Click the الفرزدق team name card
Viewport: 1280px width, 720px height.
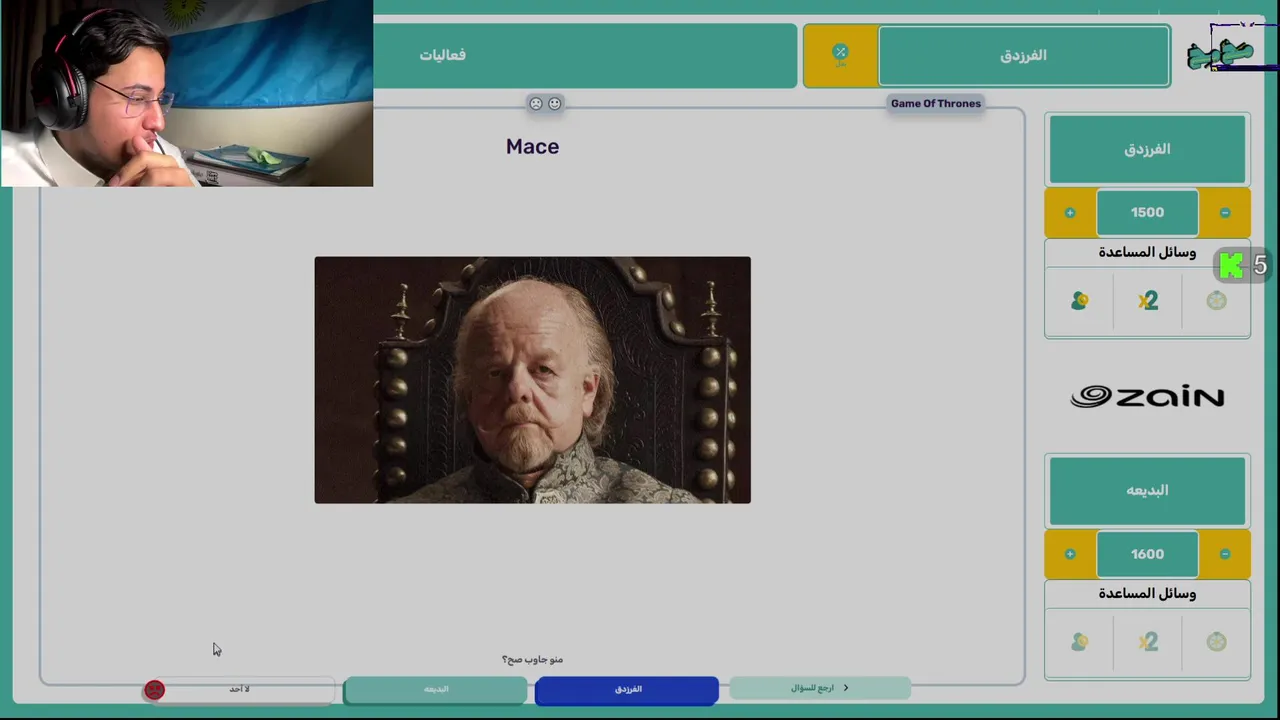(1147, 149)
